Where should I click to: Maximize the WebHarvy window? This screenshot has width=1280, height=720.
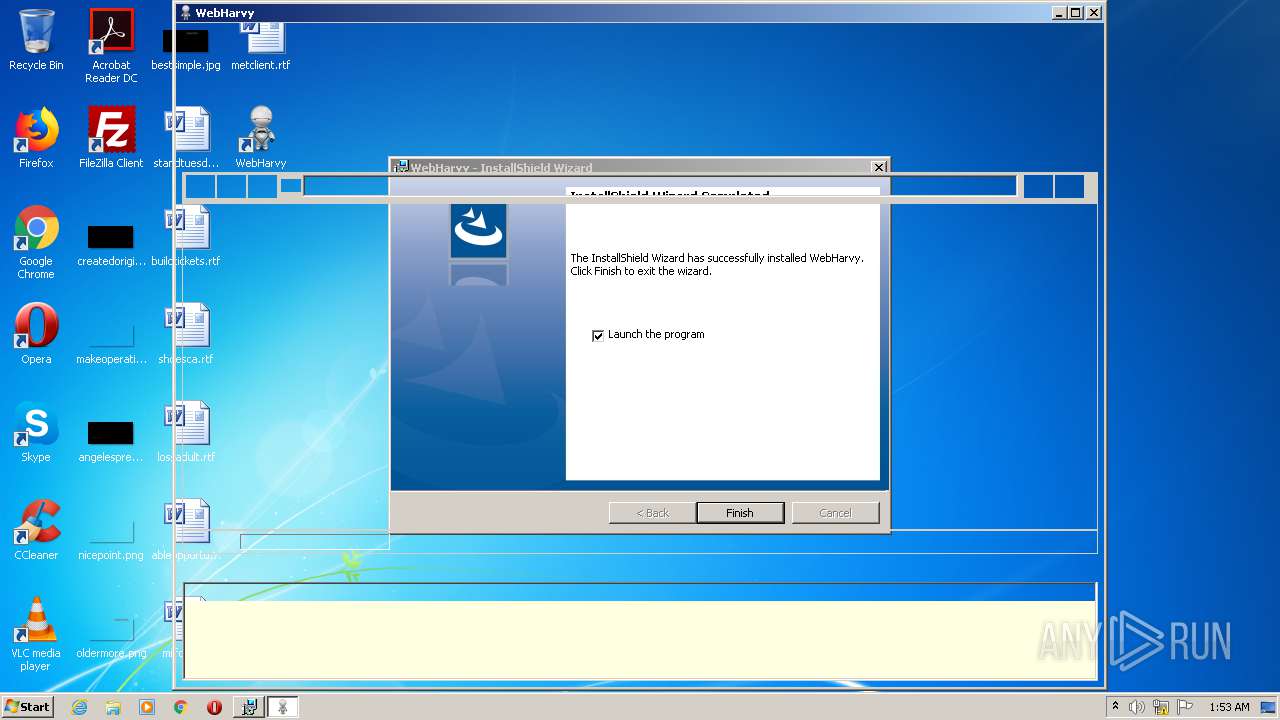pos(1076,13)
